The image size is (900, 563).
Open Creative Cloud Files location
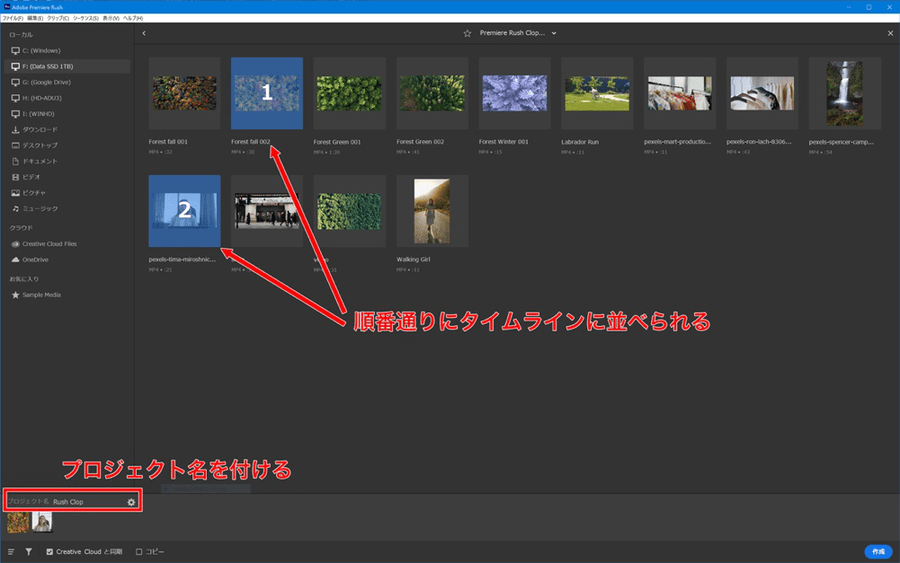49,244
